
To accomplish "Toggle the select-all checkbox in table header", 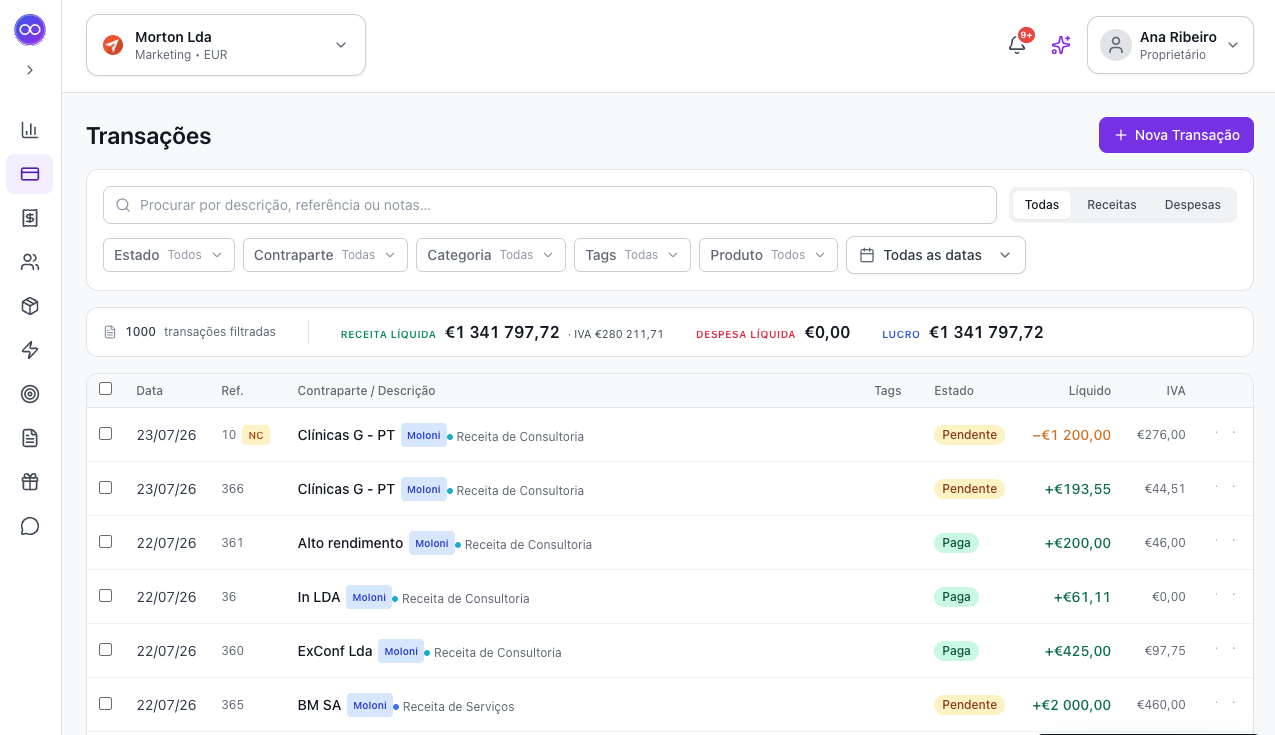I will [x=106, y=389].
